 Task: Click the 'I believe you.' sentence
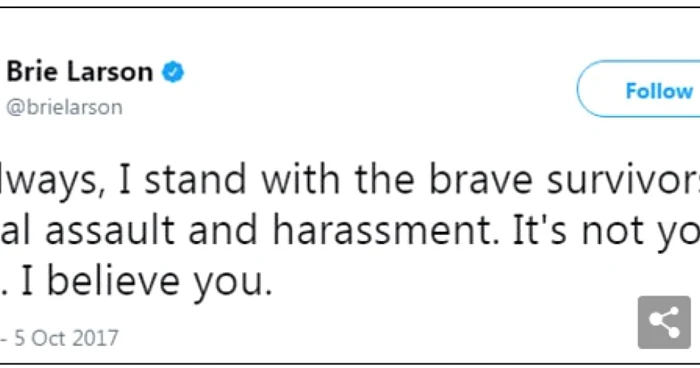(147, 281)
